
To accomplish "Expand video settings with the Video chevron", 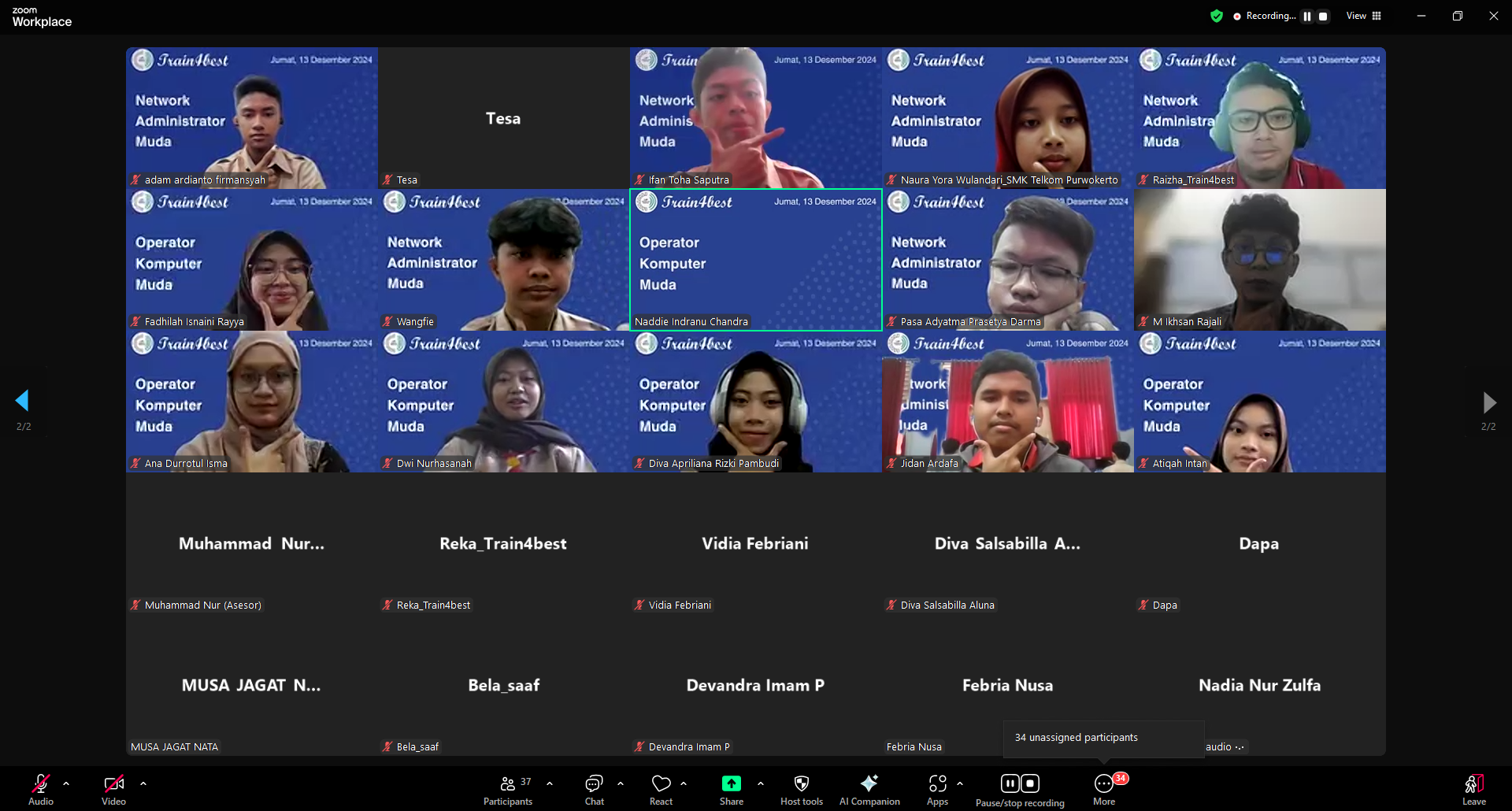I will coord(143,783).
